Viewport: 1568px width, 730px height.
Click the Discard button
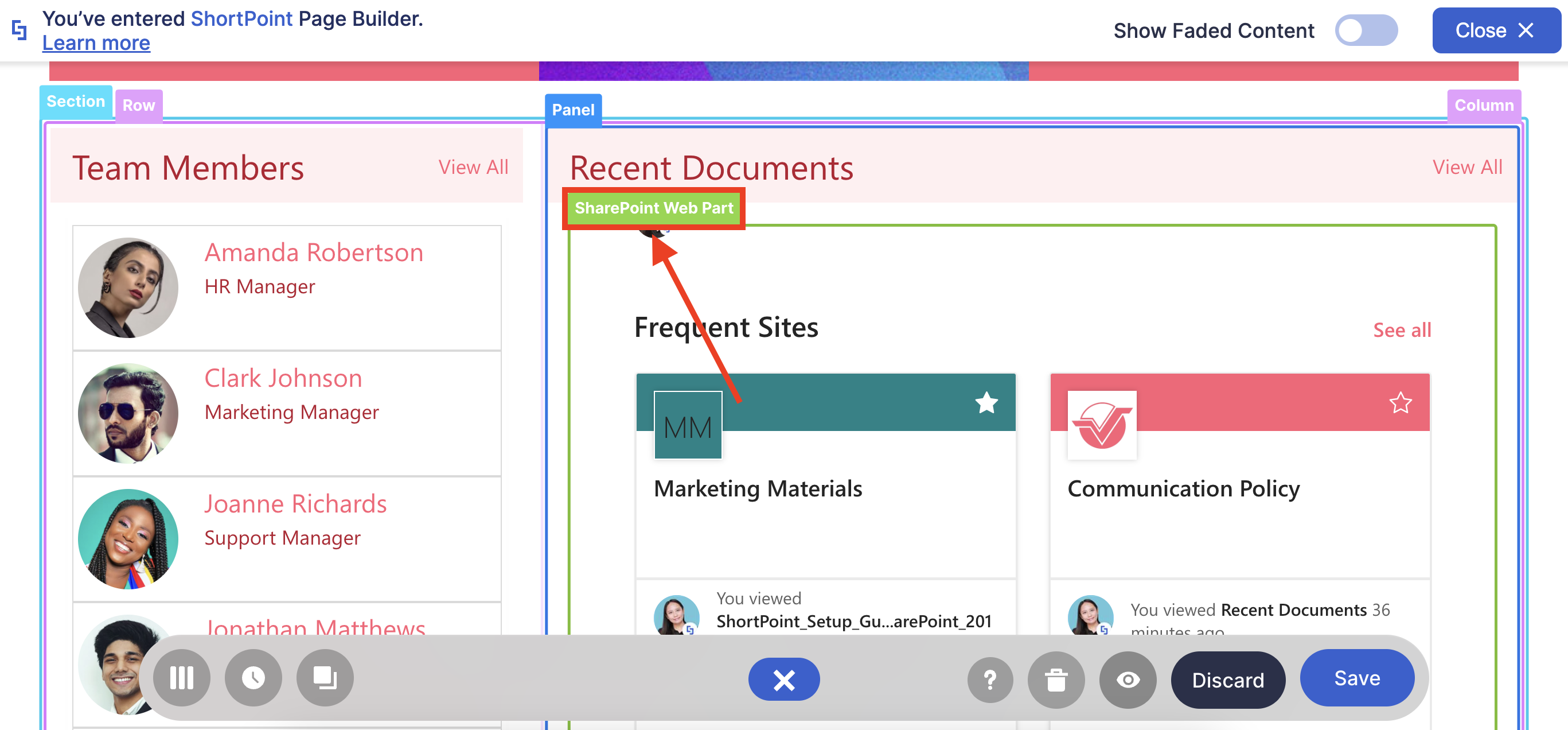pyautogui.click(x=1227, y=679)
